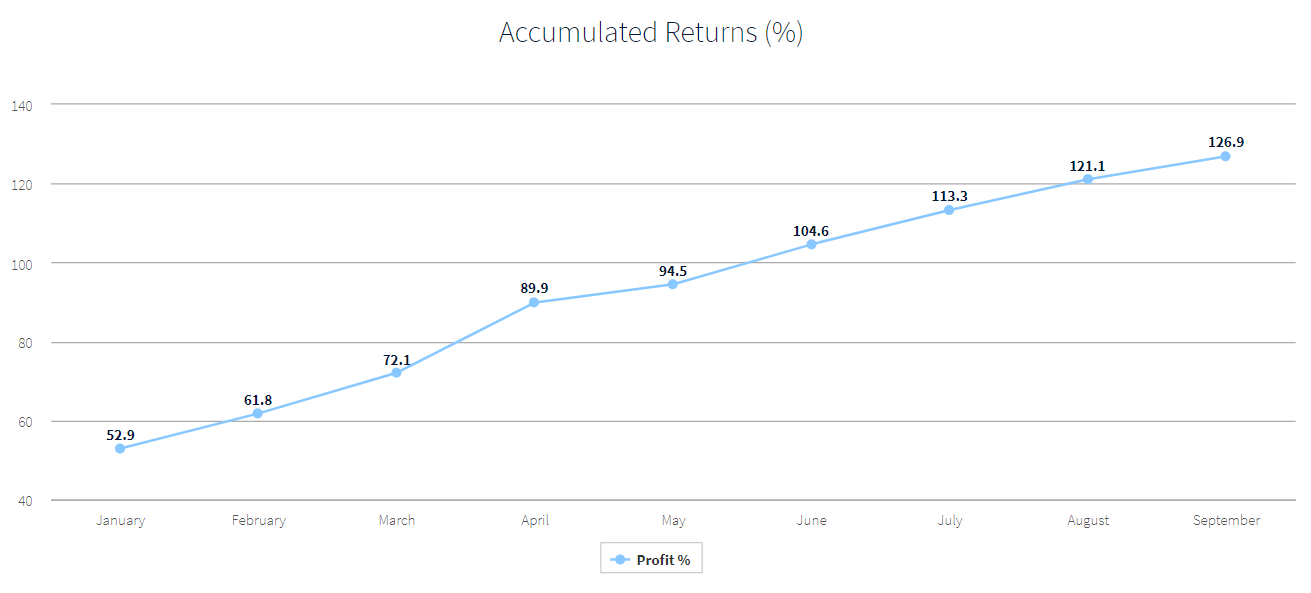
Task: Select the June data point at 104.6
Action: (x=811, y=244)
